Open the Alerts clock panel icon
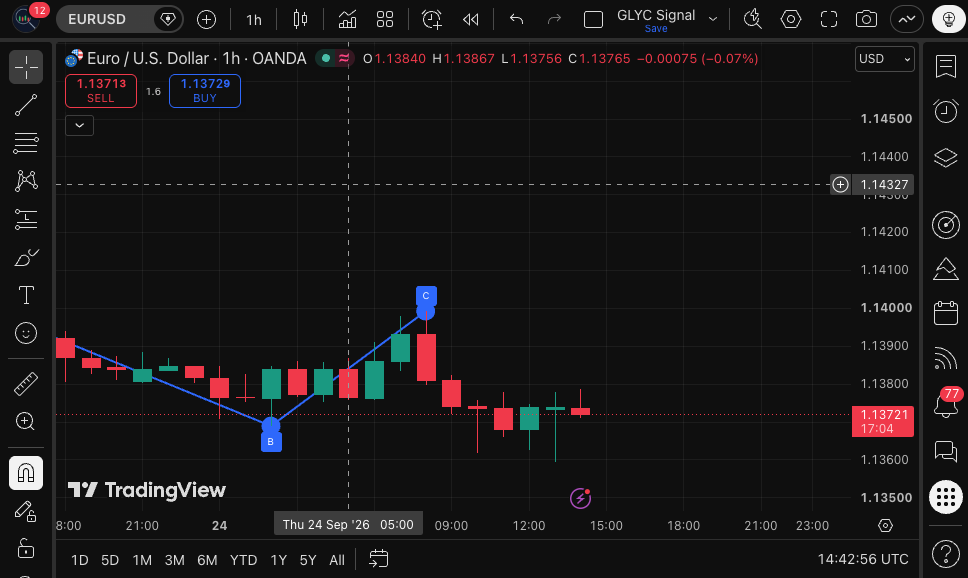This screenshot has height=578, width=968. tap(945, 112)
